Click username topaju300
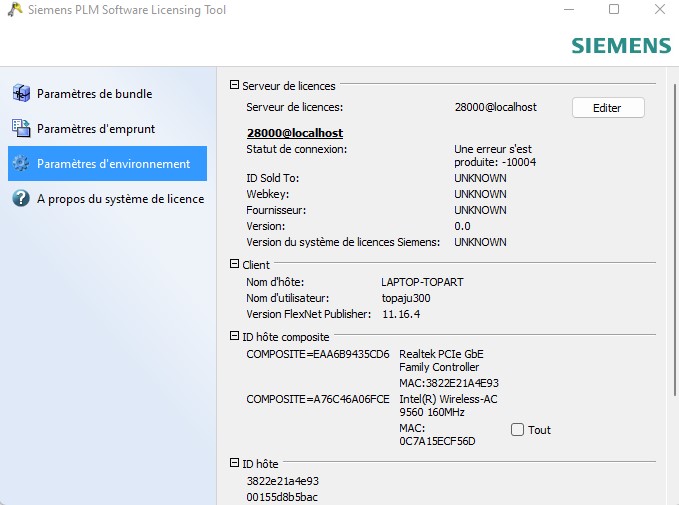Viewport: 679px width, 505px height. [x=406, y=298]
